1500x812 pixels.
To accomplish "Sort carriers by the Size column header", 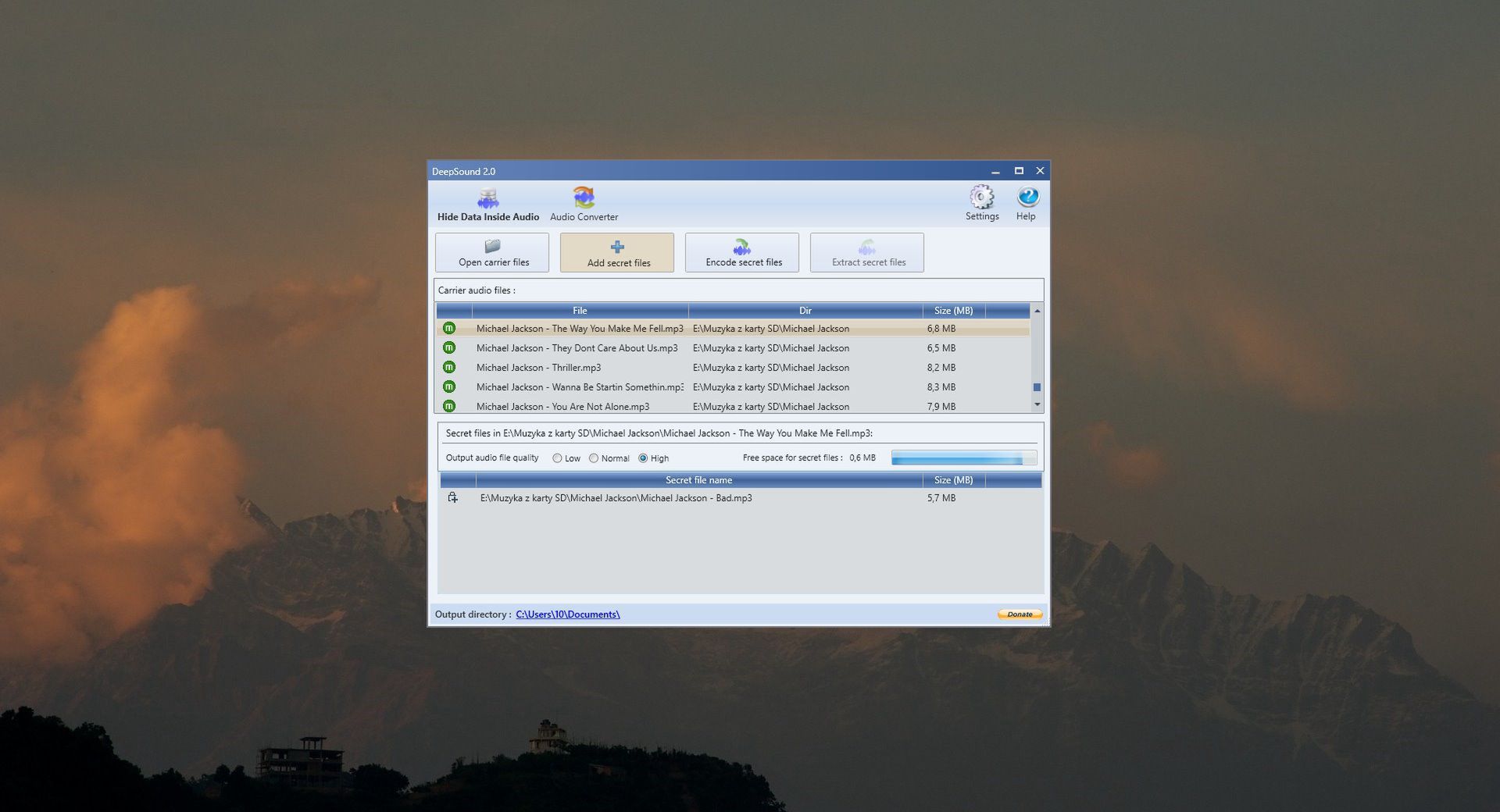I will (953, 310).
